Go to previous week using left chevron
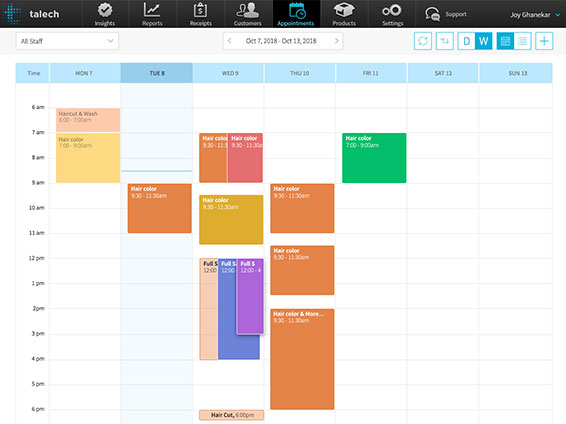Viewport: 566px width, 424px height. [230, 41]
